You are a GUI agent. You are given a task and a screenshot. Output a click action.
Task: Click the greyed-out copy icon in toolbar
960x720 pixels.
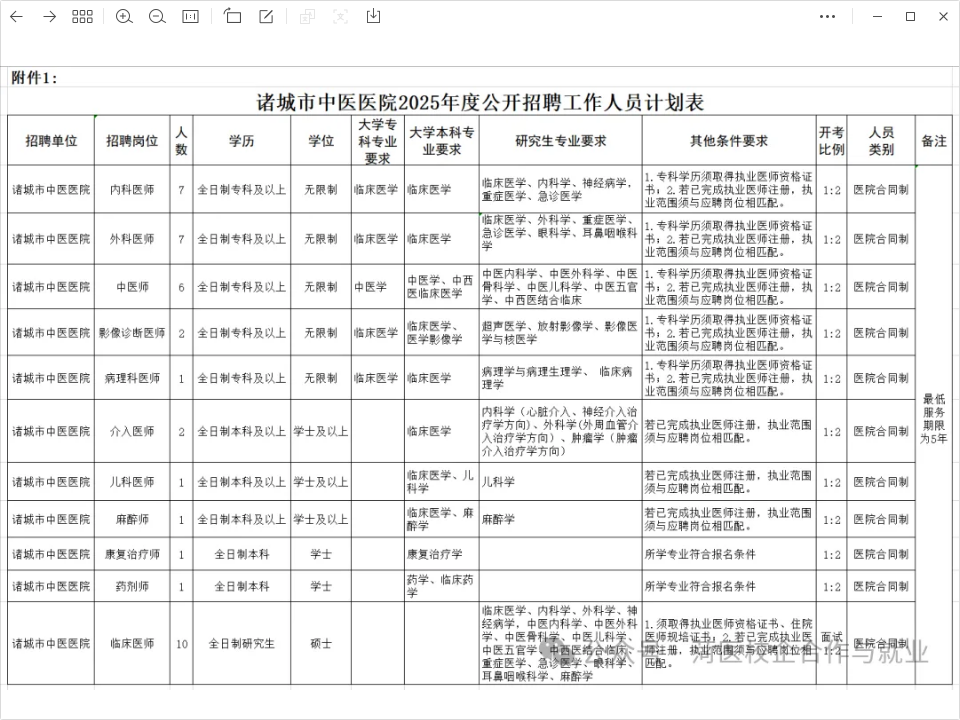coord(307,17)
